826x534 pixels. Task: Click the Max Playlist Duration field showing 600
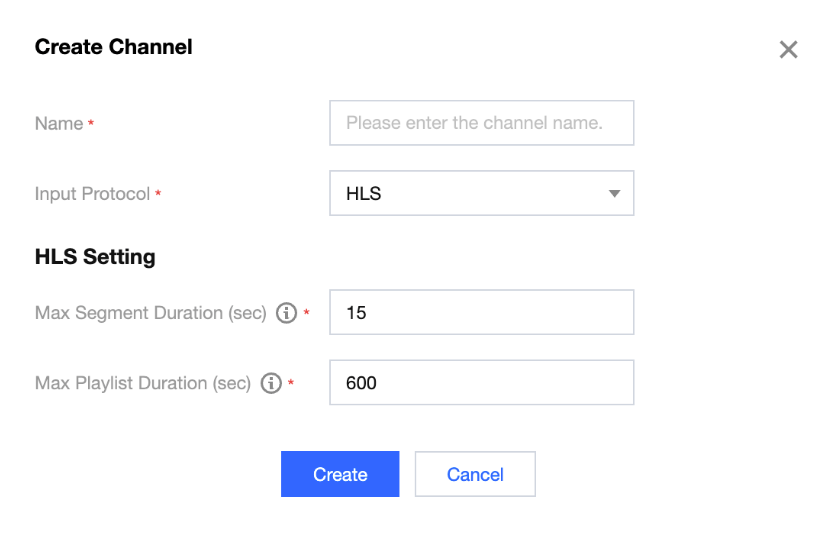point(481,383)
